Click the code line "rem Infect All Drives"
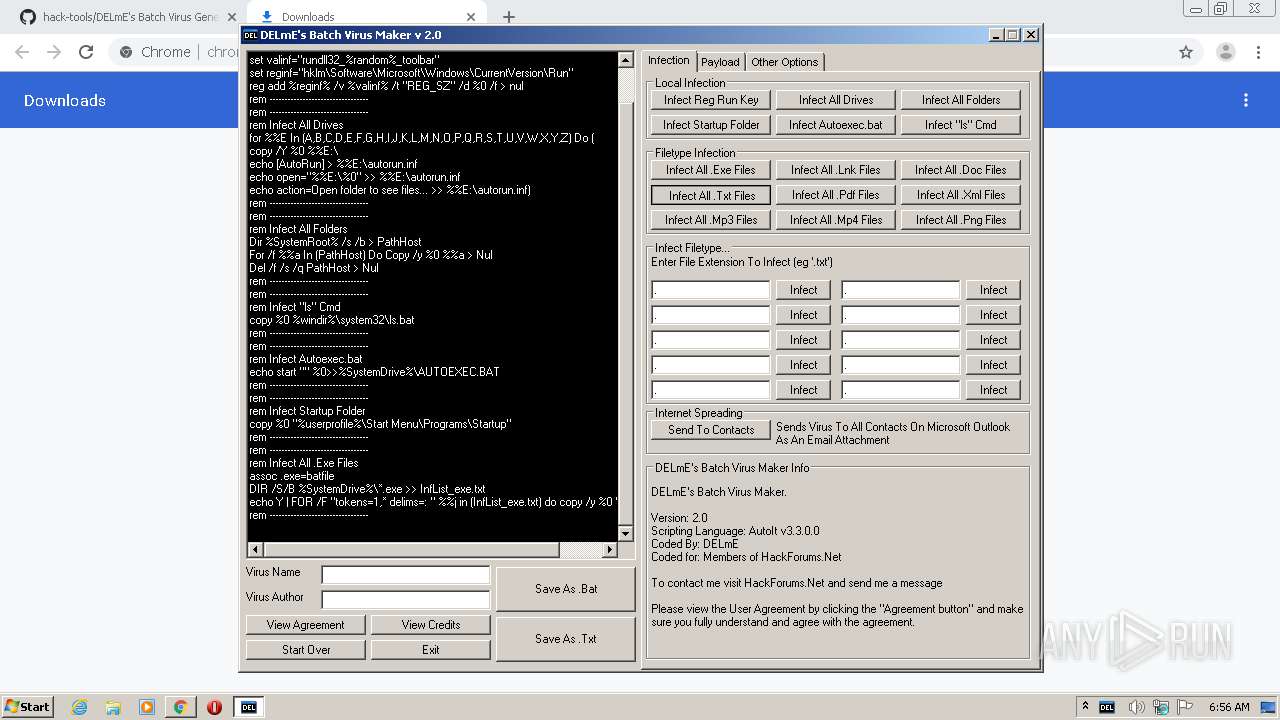This screenshot has width=1280, height=720. [x=296, y=125]
